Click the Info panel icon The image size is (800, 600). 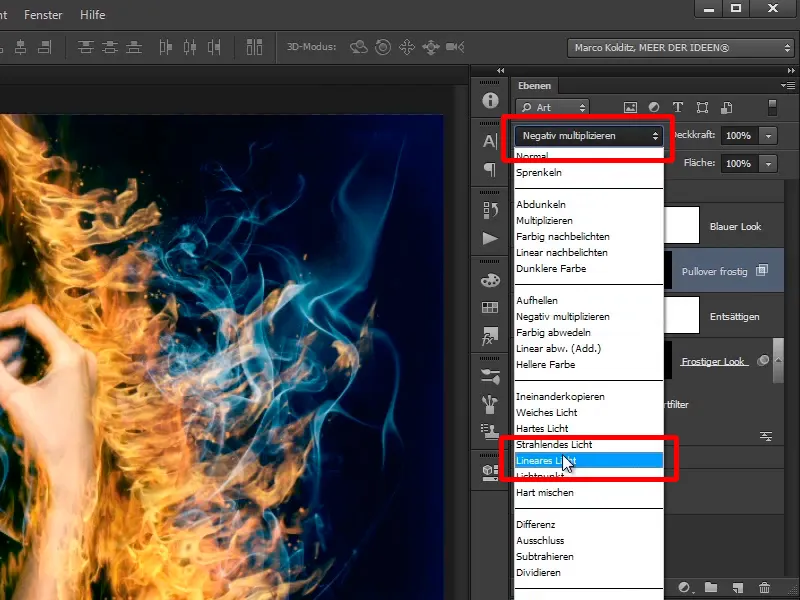tap(489, 100)
